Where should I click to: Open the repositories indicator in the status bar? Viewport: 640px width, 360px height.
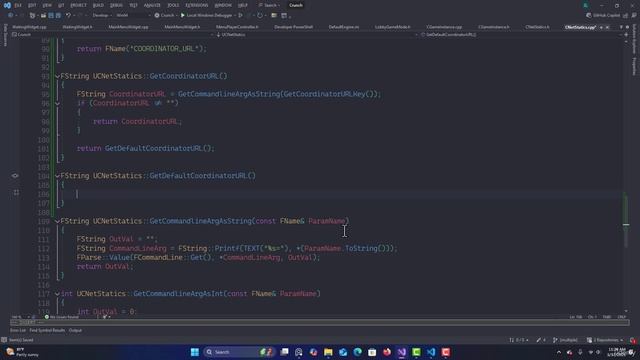605,340
